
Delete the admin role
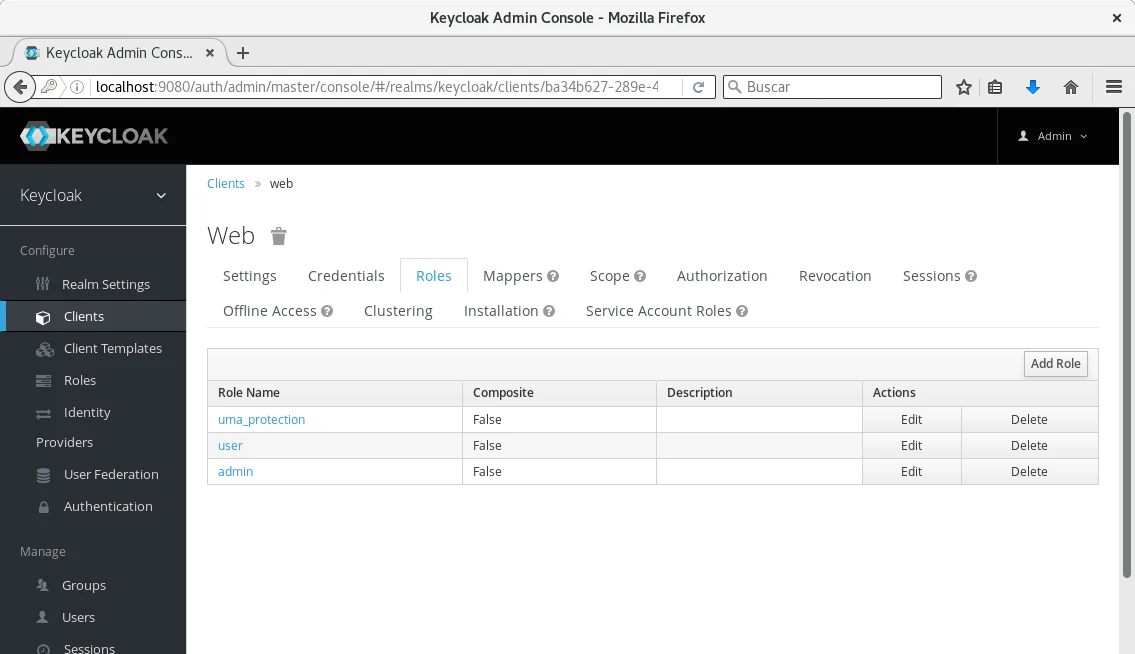click(1029, 472)
